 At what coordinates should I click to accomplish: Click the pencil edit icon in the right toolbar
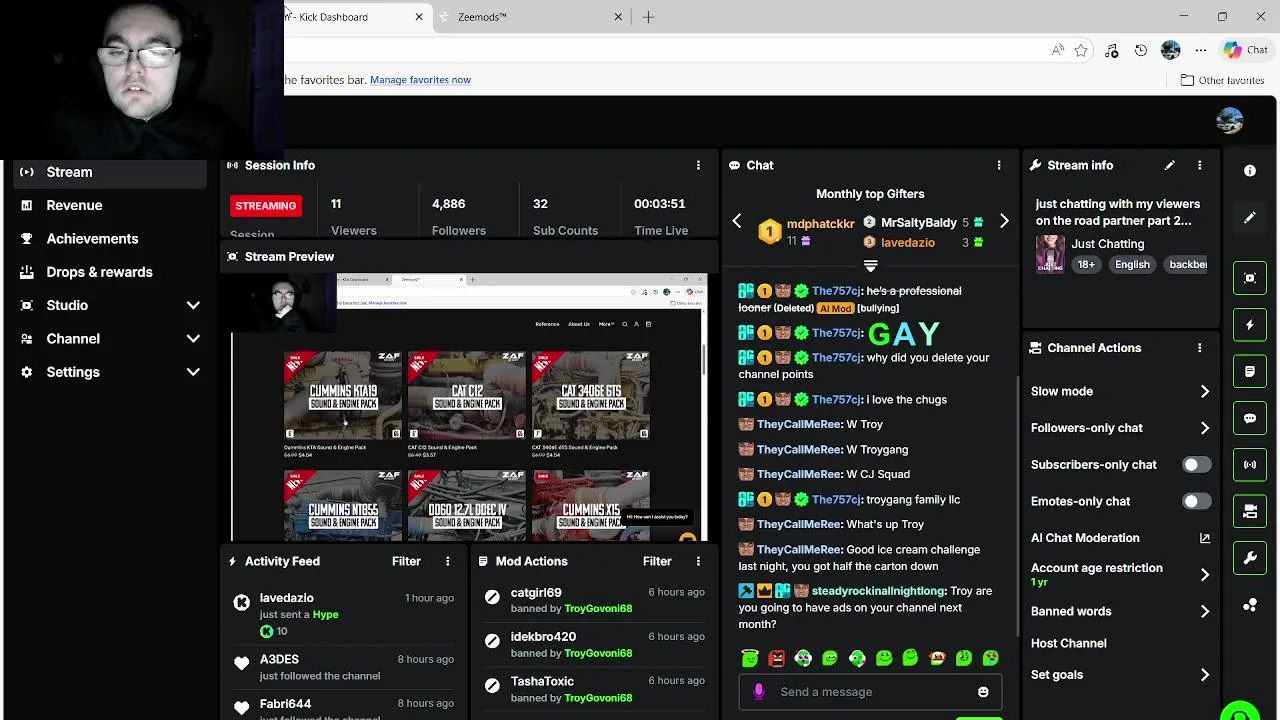click(1250, 218)
